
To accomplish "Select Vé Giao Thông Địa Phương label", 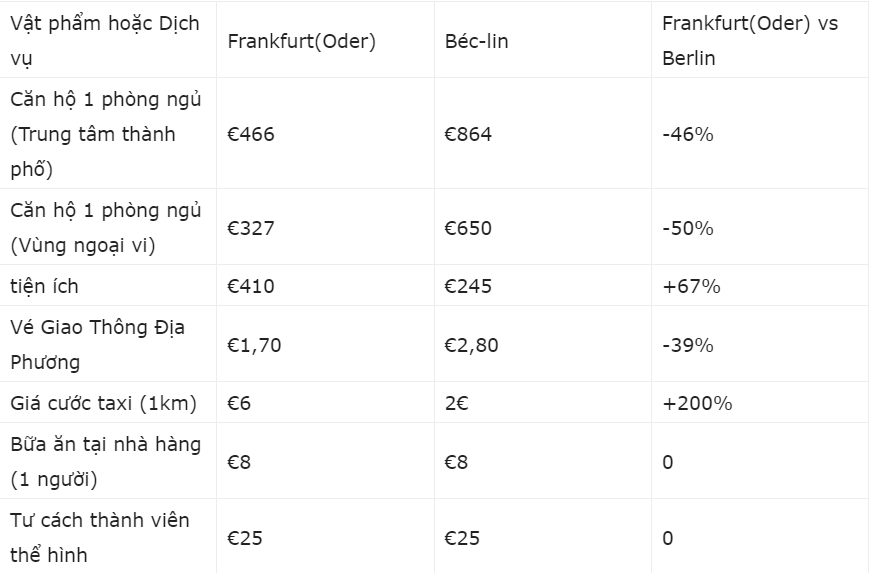I will click(97, 344).
